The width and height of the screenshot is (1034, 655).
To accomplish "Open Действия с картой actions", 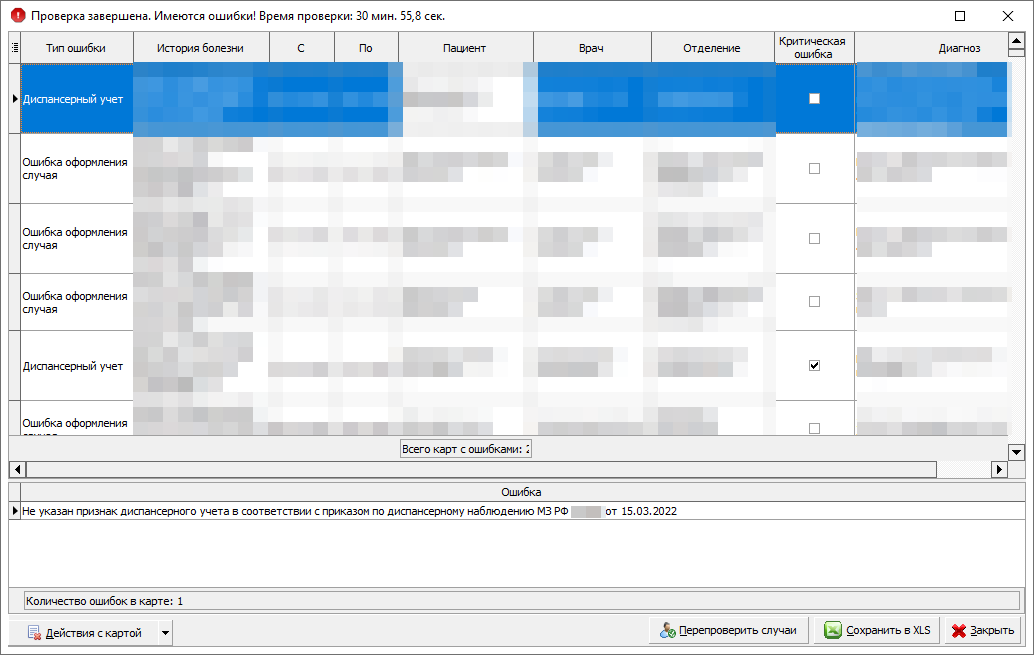I will pos(83,633).
